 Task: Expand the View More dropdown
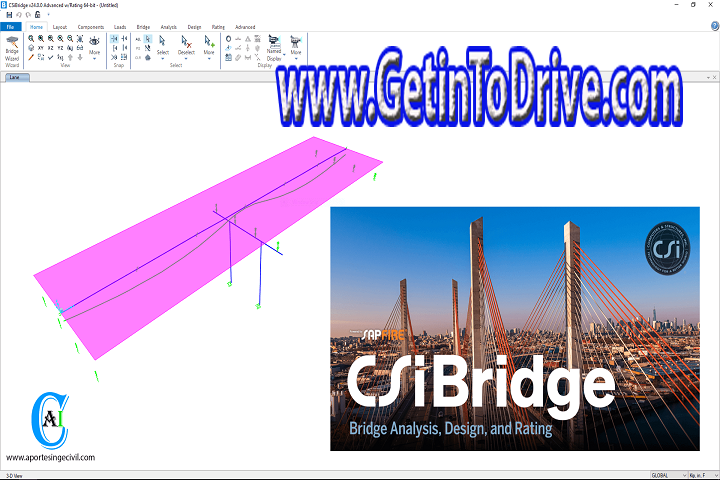[94, 59]
